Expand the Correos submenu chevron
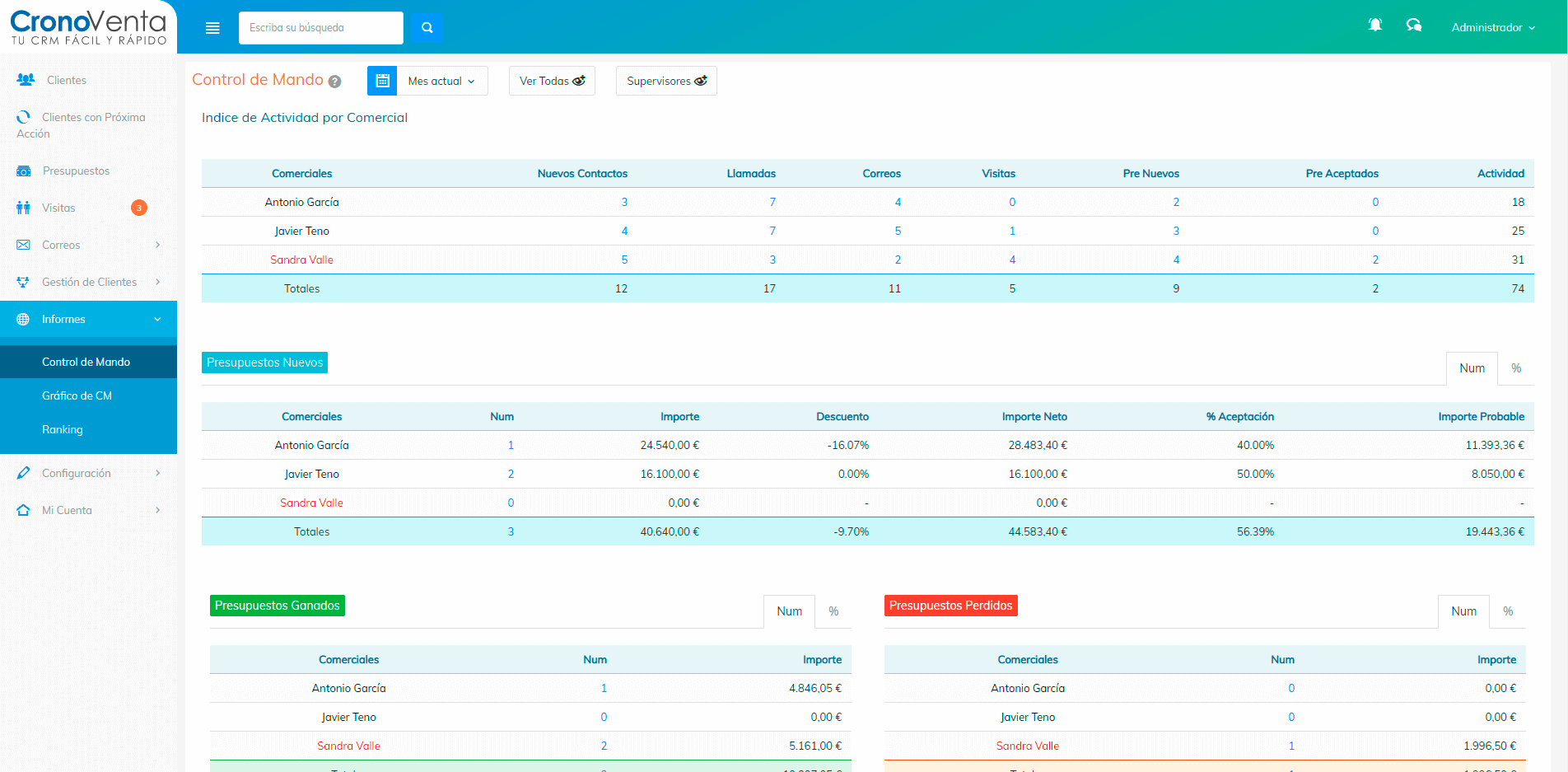This screenshot has height=772, width=1568. click(x=157, y=245)
